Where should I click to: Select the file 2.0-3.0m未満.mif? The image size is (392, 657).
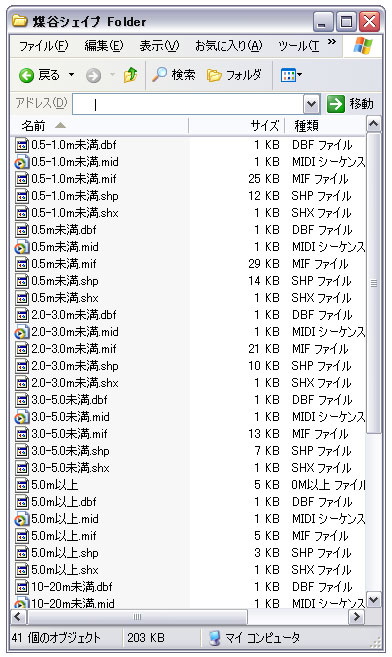pyautogui.click(x=74, y=349)
